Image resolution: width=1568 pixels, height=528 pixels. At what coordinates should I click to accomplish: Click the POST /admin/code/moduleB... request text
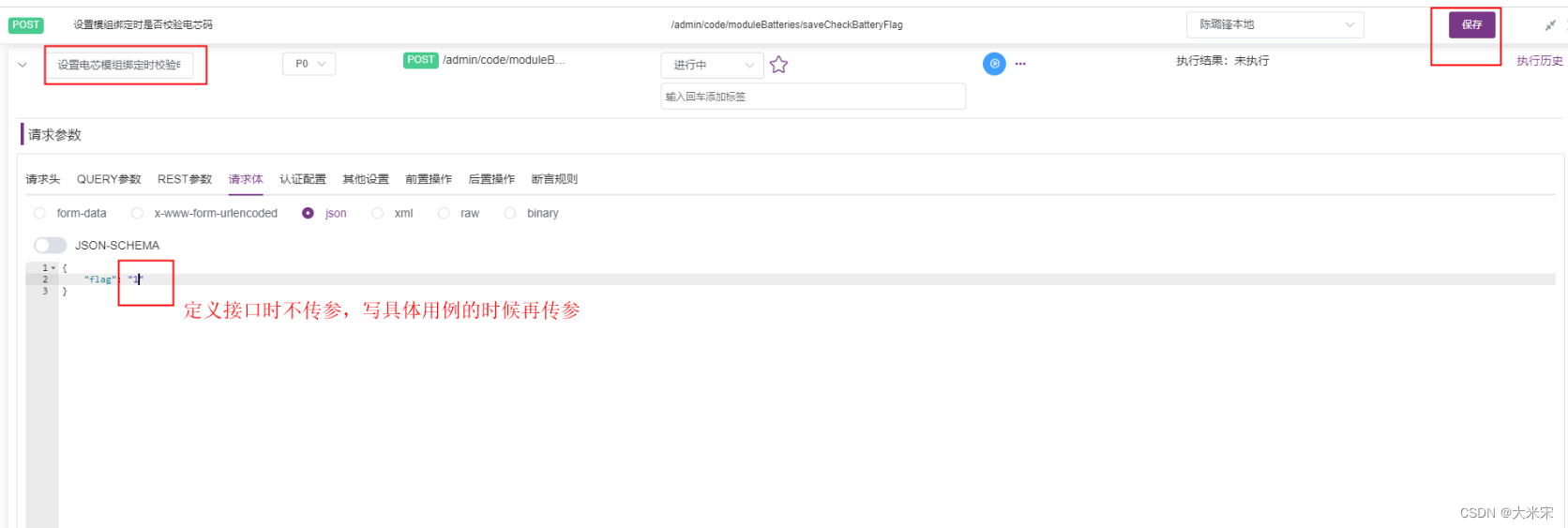point(485,60)
